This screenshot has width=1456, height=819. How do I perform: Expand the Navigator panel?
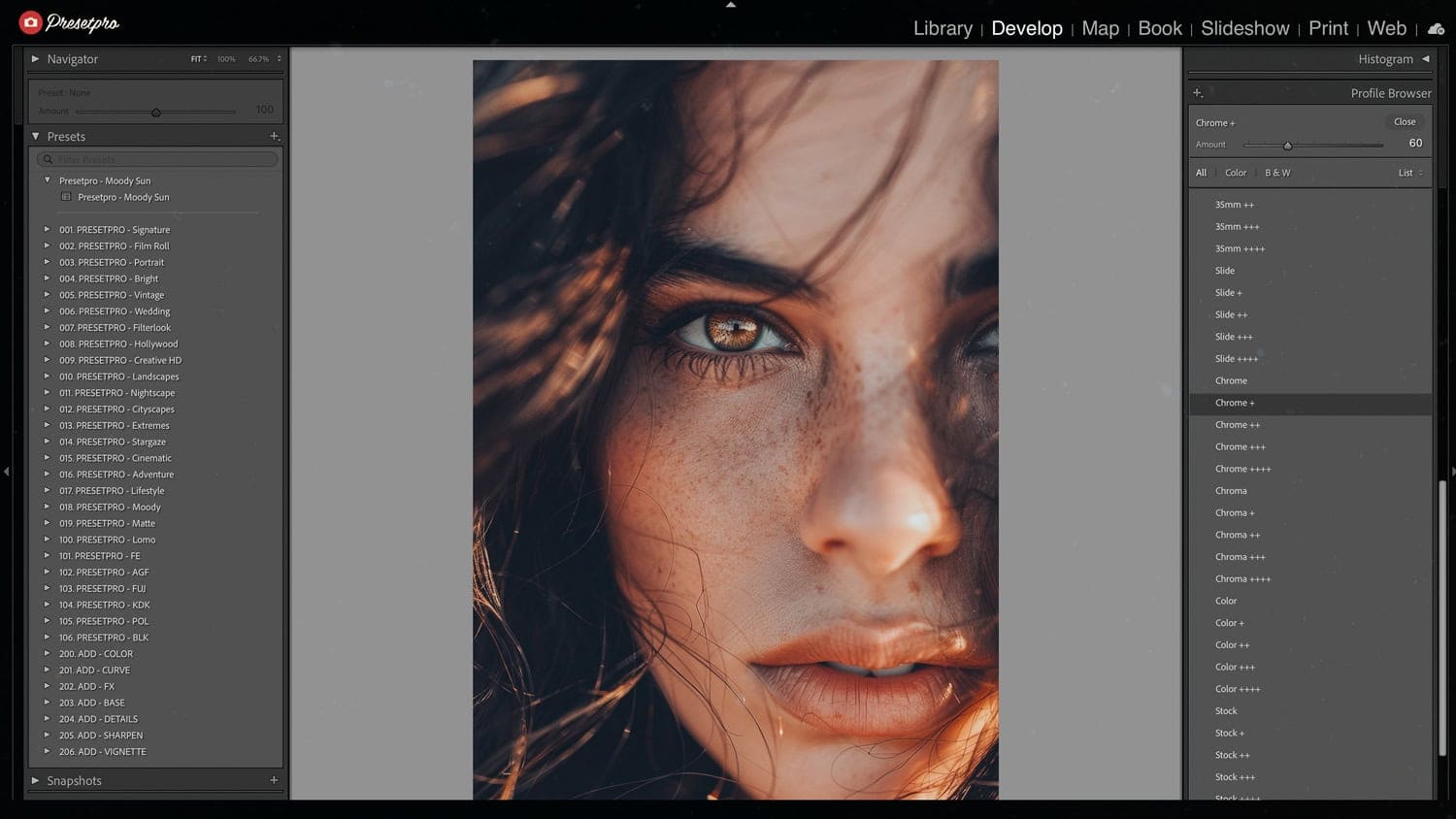pyautogui.click(x=36, y=59)
